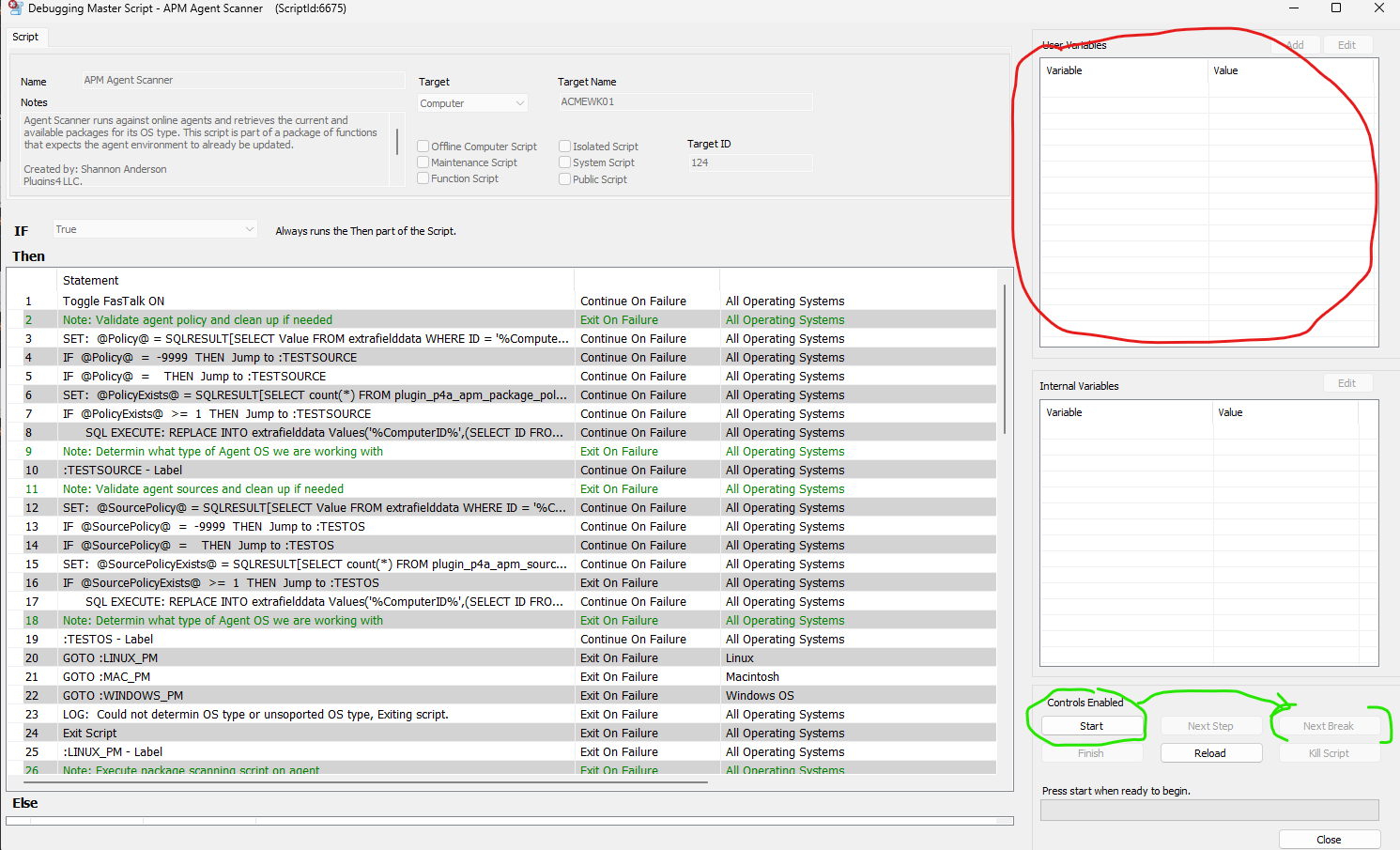The height and width of the screenshot is (850, 1400).
Task: Click the Reload button
Action: (1210, 753)
